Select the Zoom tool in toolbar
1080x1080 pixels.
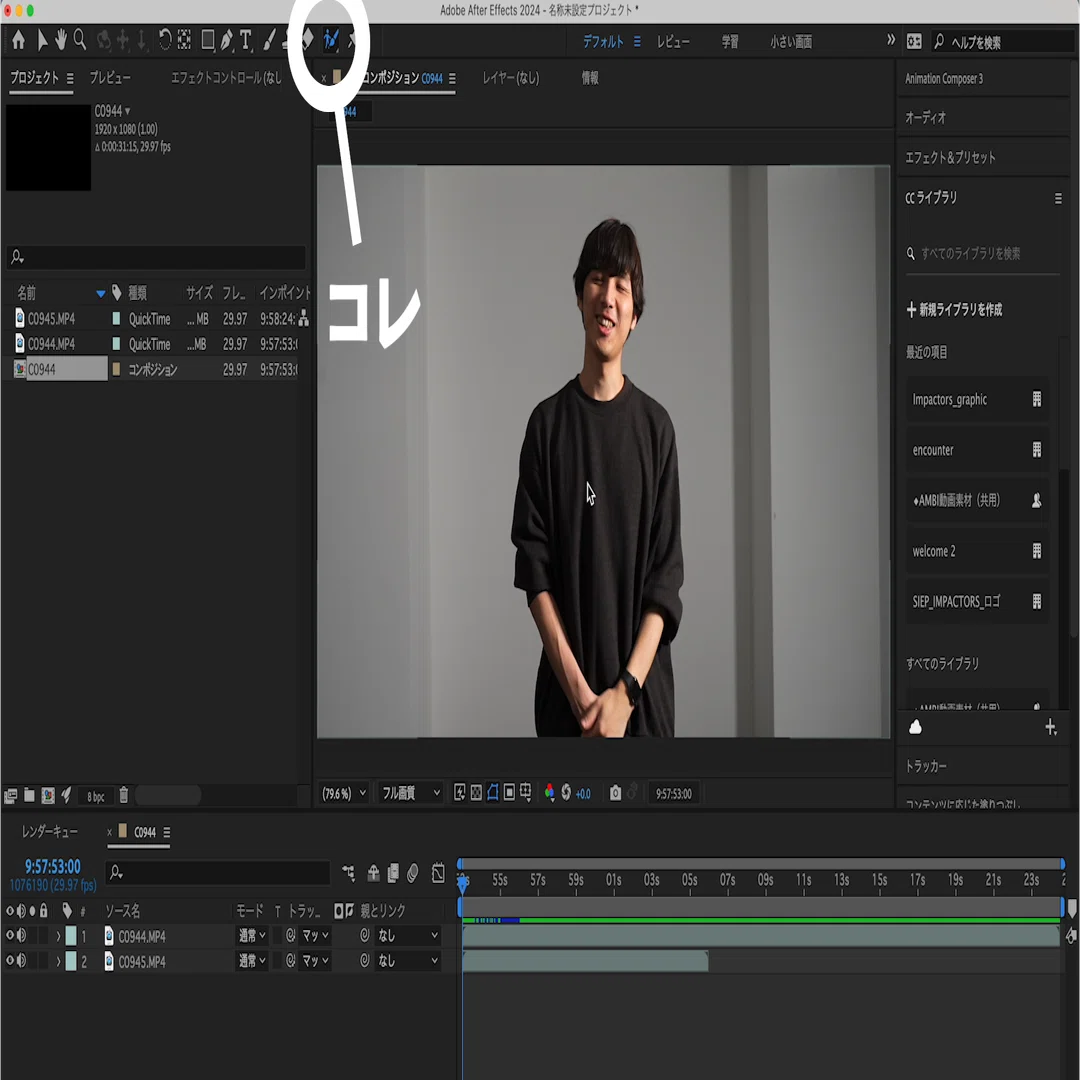pyautogui.click(x=80, y=40)
